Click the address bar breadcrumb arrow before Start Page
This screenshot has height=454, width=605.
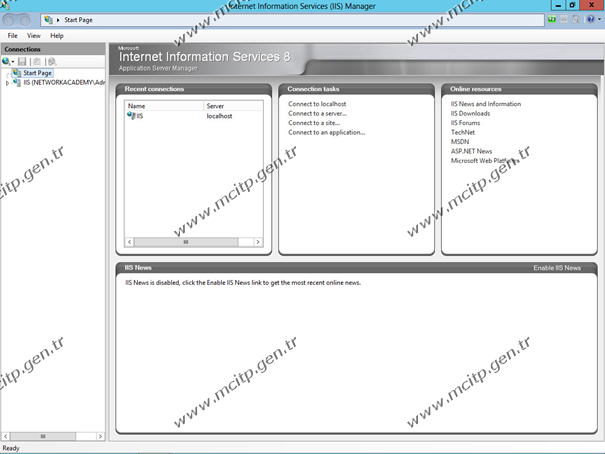click(x=58, y=20)
